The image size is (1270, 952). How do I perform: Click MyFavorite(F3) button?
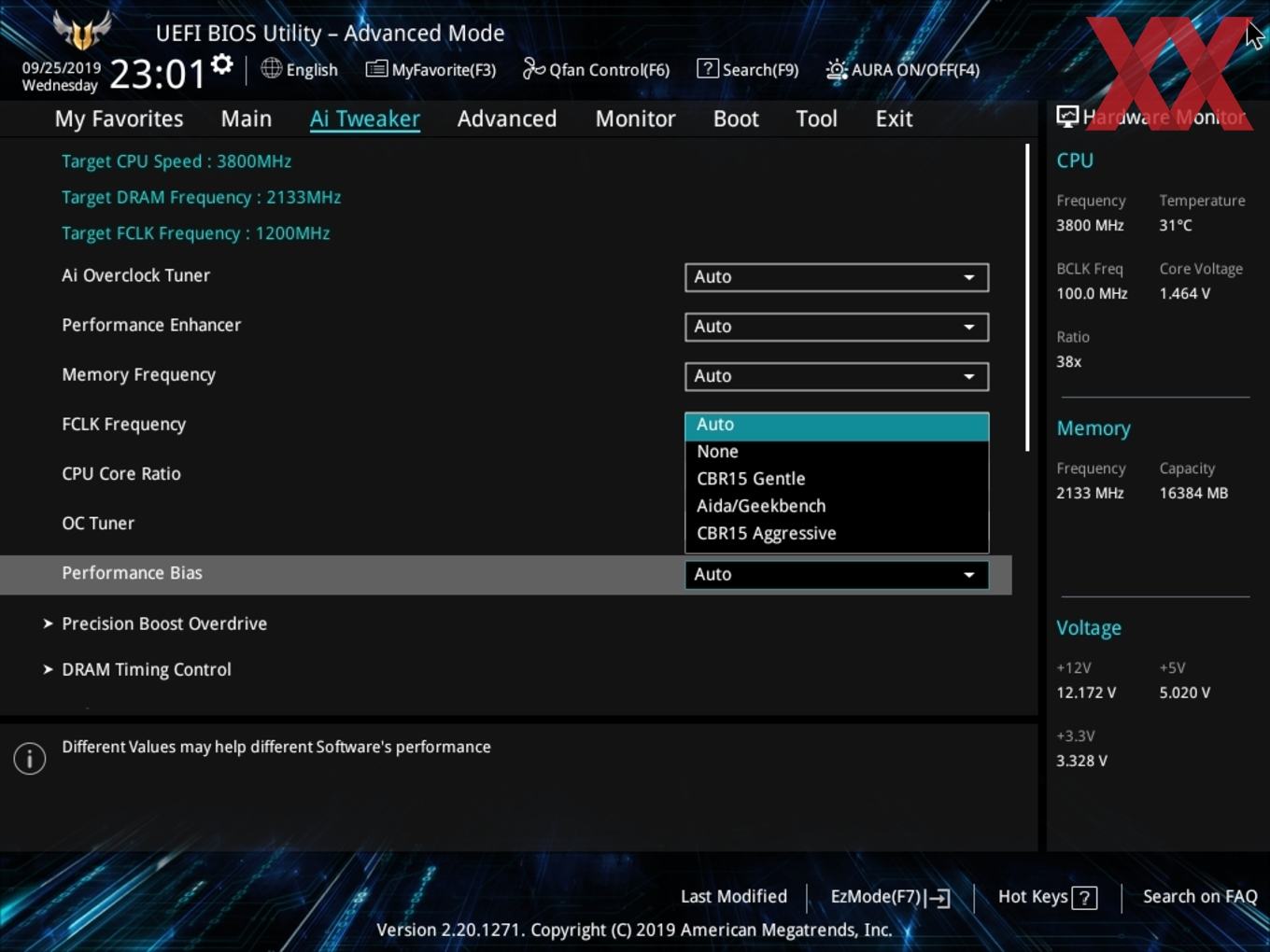point(430,69)
